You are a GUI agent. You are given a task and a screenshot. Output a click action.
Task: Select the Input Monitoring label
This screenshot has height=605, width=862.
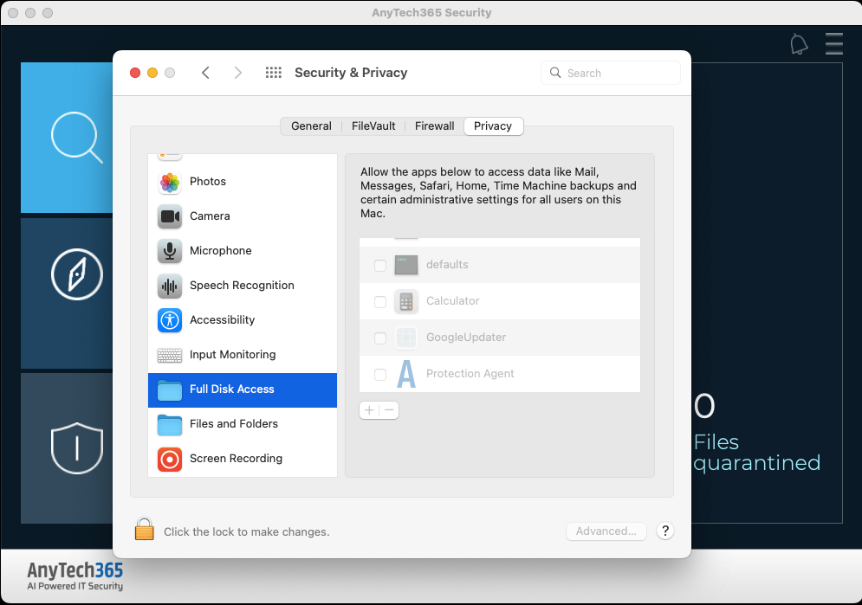point(233,354)
